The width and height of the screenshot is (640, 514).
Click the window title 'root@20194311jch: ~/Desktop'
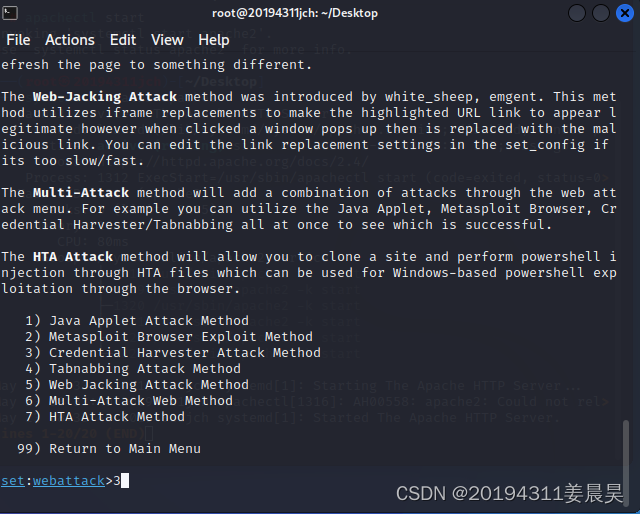(295, 13)
